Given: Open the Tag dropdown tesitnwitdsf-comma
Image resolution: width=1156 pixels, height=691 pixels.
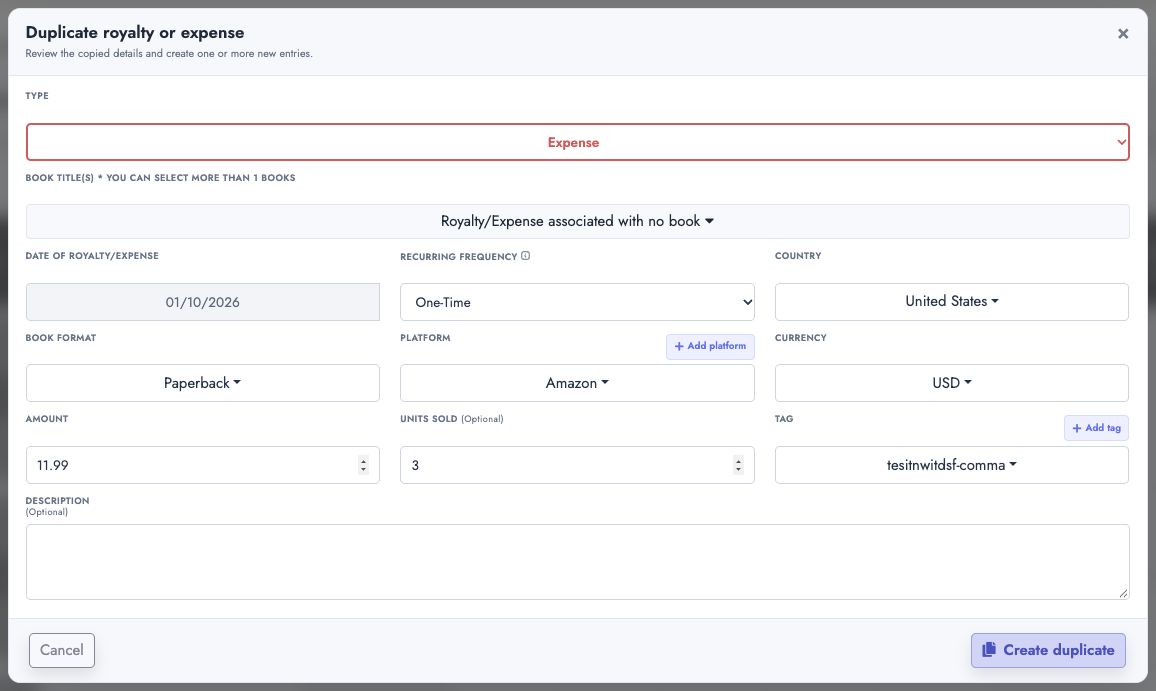Looking at the screenshot, I should coord(951,465).
